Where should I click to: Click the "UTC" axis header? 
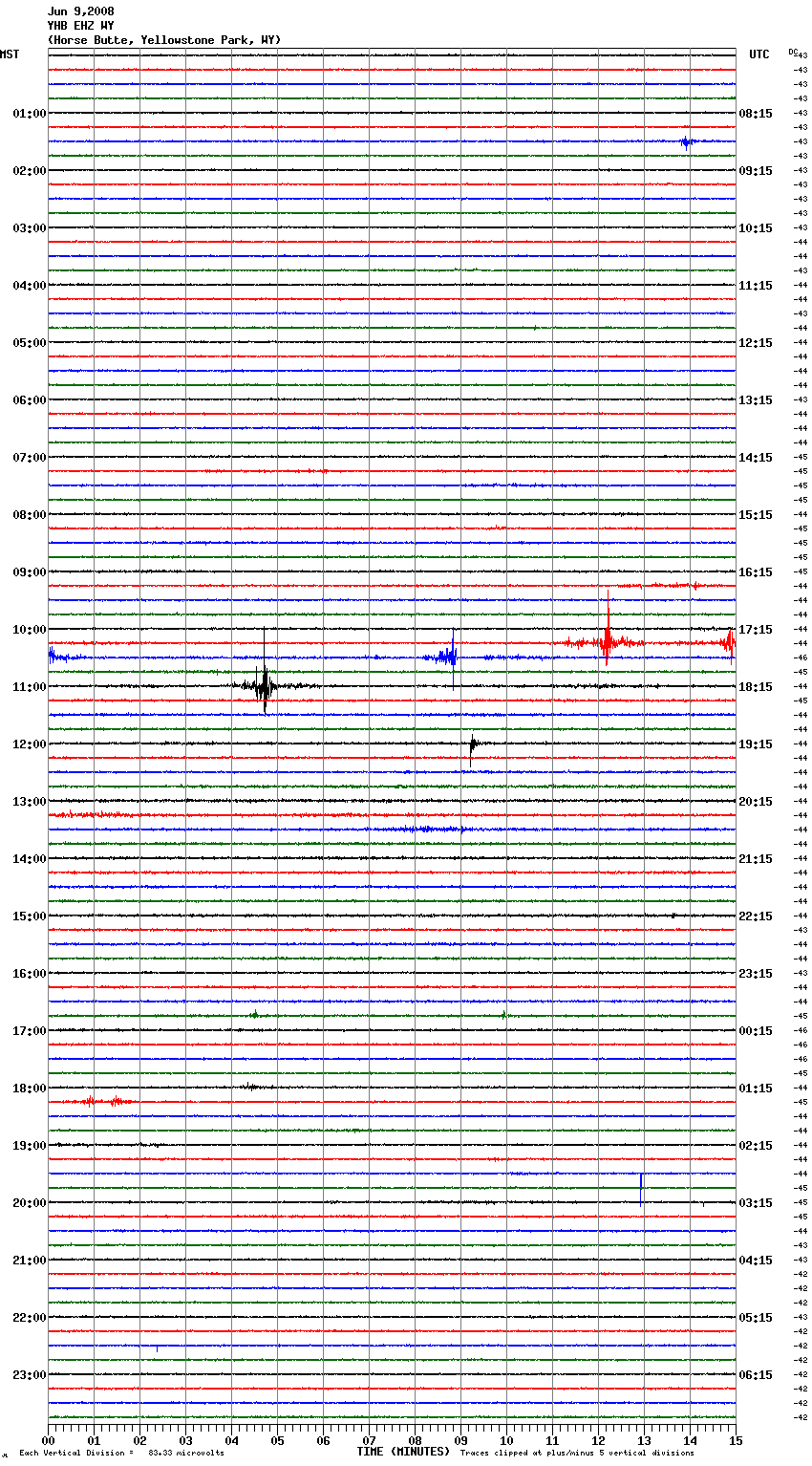coord(759,54)
